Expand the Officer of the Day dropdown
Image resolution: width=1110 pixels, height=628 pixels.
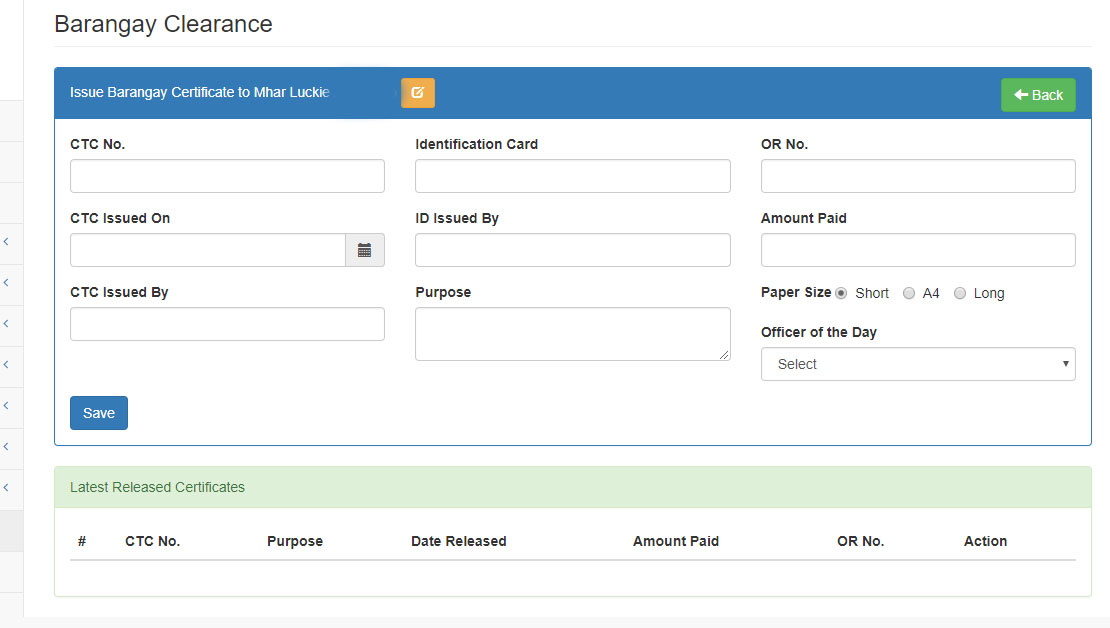pyautogui.click(x=917, y=364)
